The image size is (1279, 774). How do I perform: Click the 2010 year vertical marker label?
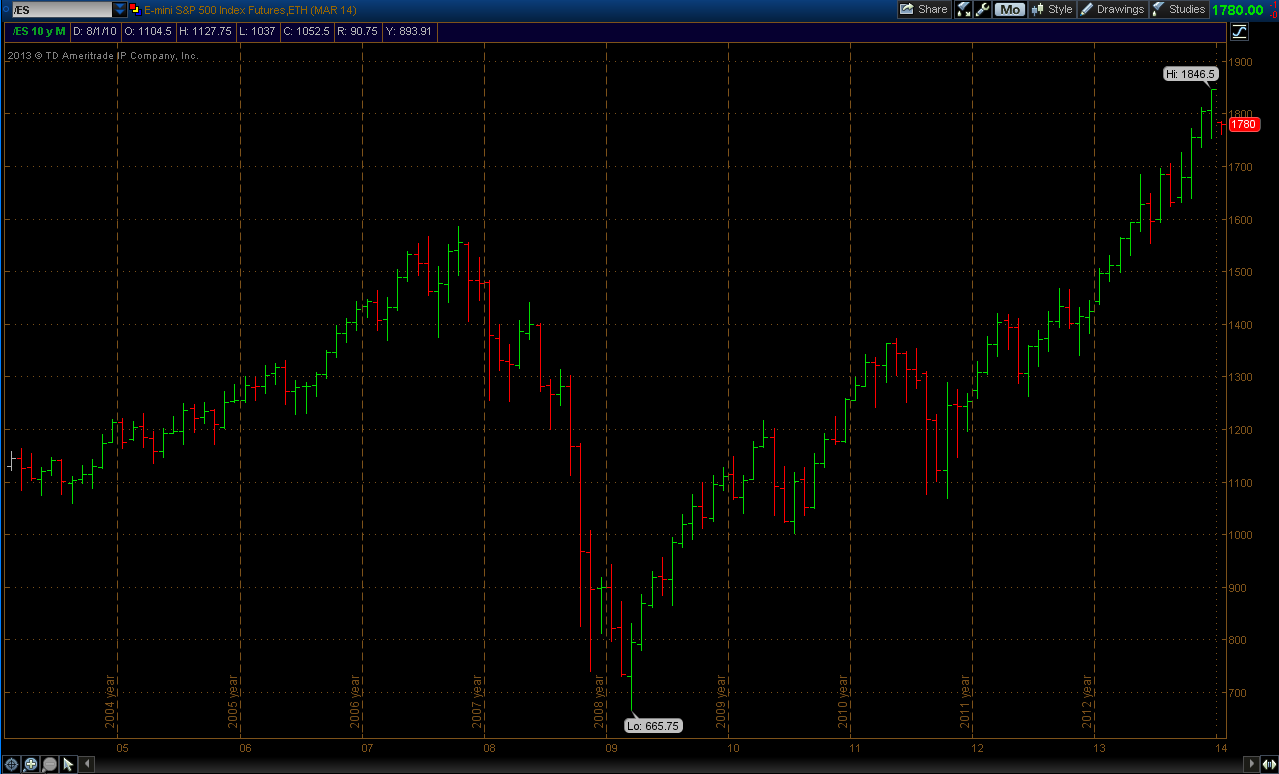pyautogui.click(x=843, y=701)
